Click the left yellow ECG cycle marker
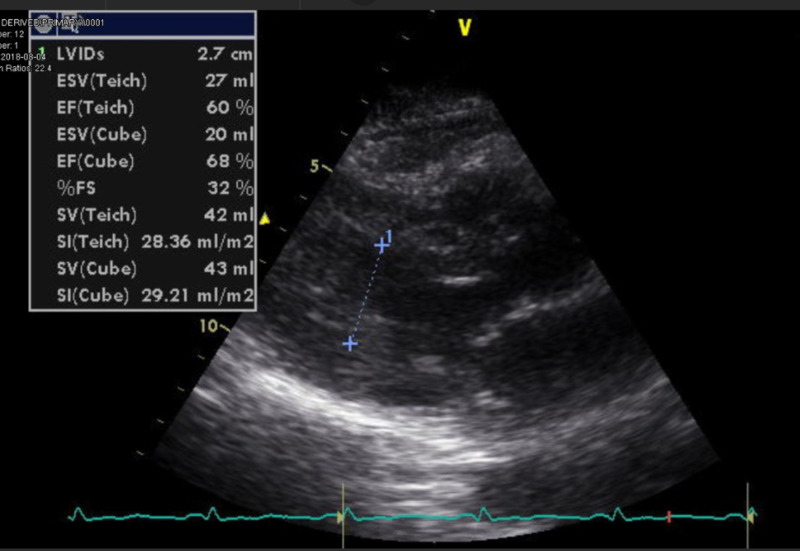800x551 pixels. pos(342,516)
